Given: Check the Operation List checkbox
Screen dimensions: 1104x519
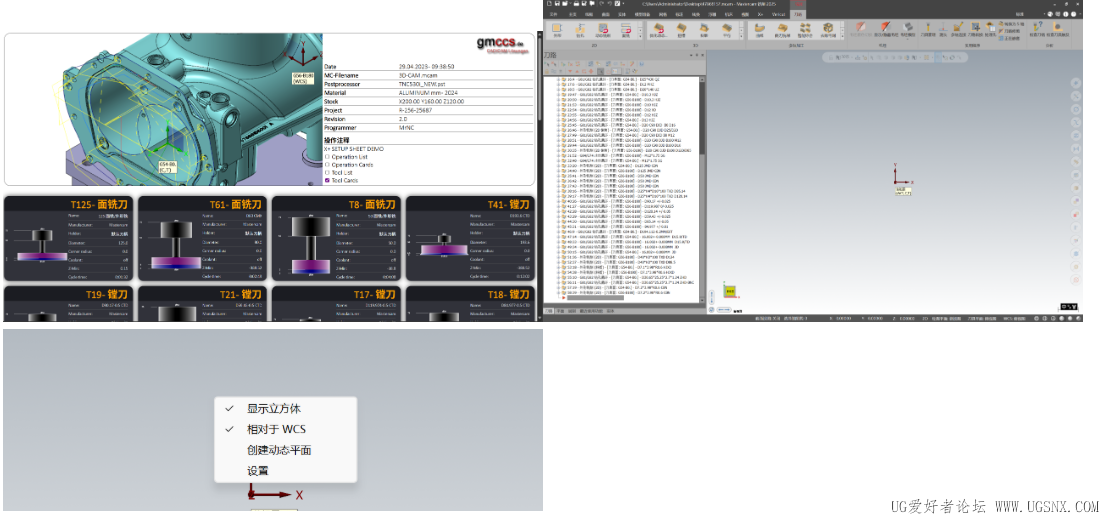Looking at the screenshot, I should coord(327,156).
